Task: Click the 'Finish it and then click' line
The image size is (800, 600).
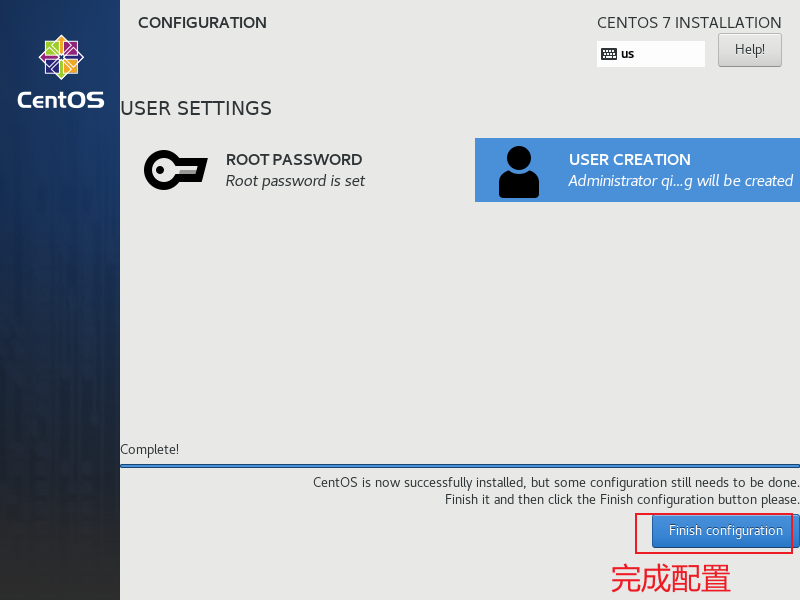Action: [622, 499]
